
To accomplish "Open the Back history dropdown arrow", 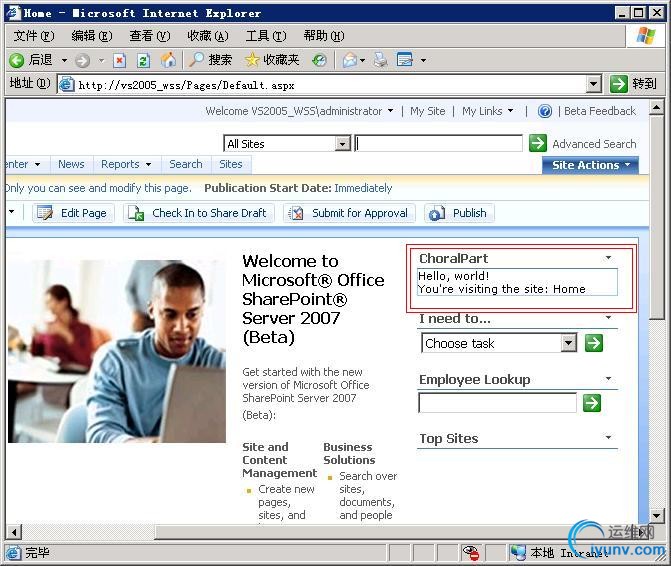I will click(64, 60).
